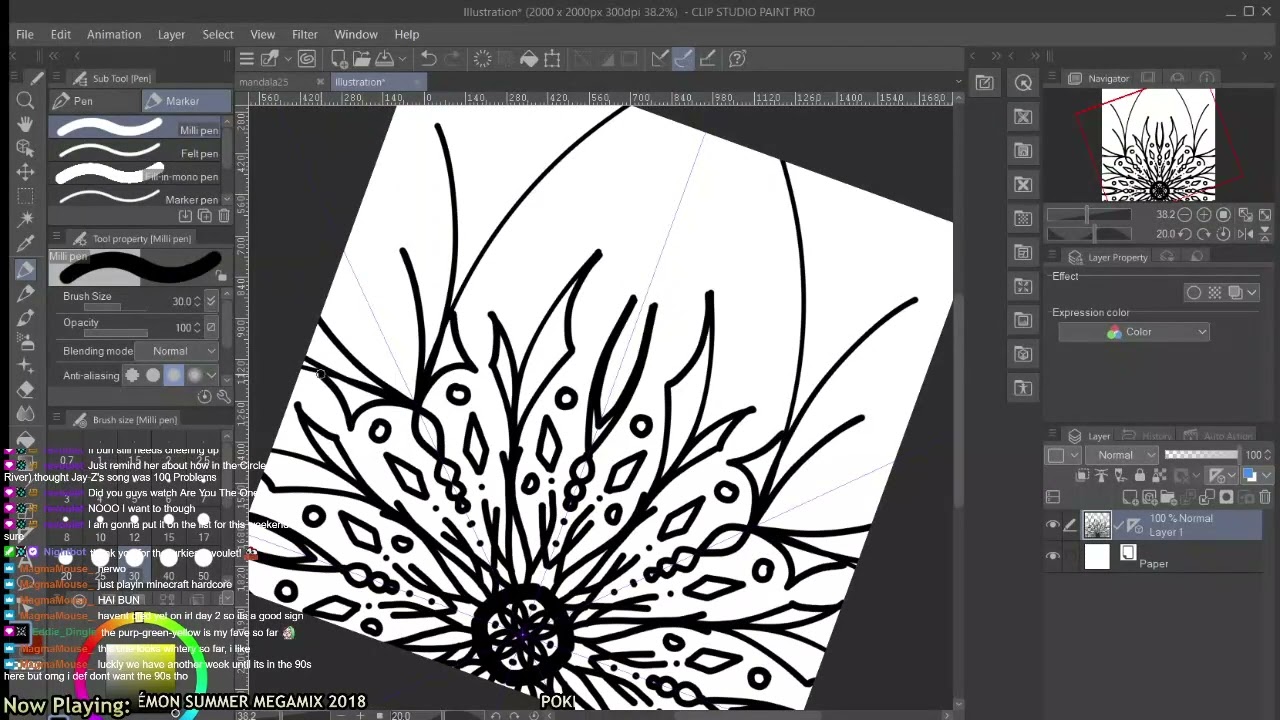This screenshot has width=1280, height=720.
Task: Expand Layer Property effect options arrow
Action: click(1254, 293)
